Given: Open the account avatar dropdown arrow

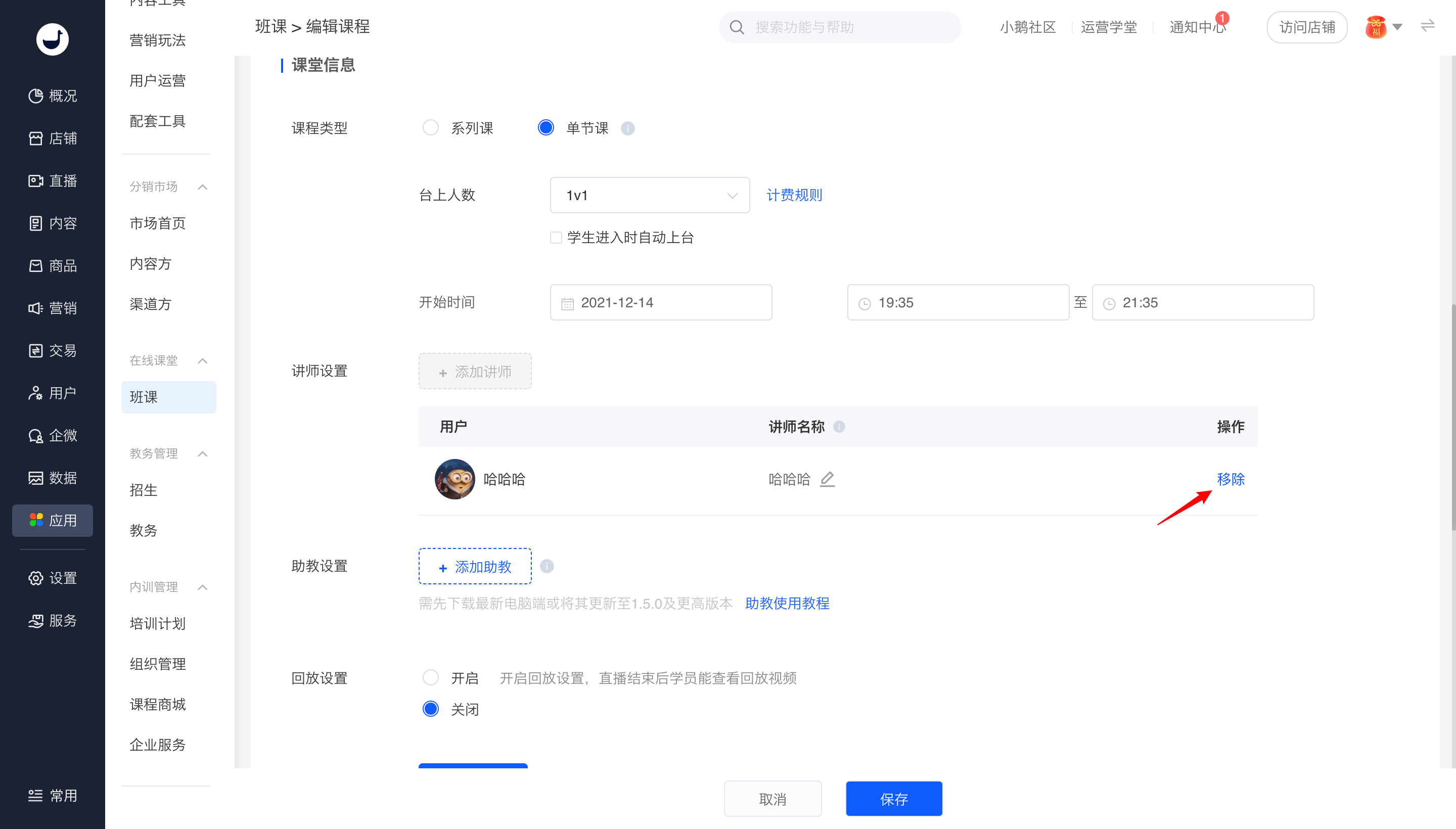Looking at the screenshot, I should tap(1397, 27).
